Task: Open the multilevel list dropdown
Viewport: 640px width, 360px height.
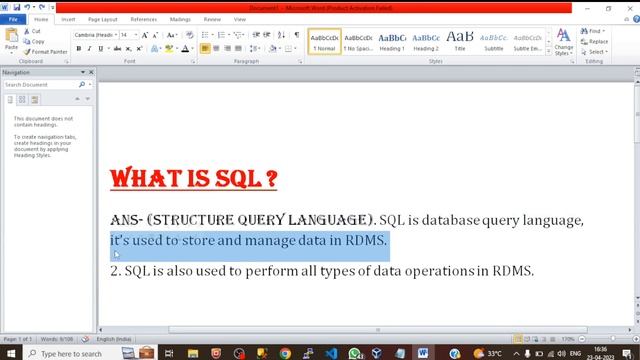Action: 239,35
